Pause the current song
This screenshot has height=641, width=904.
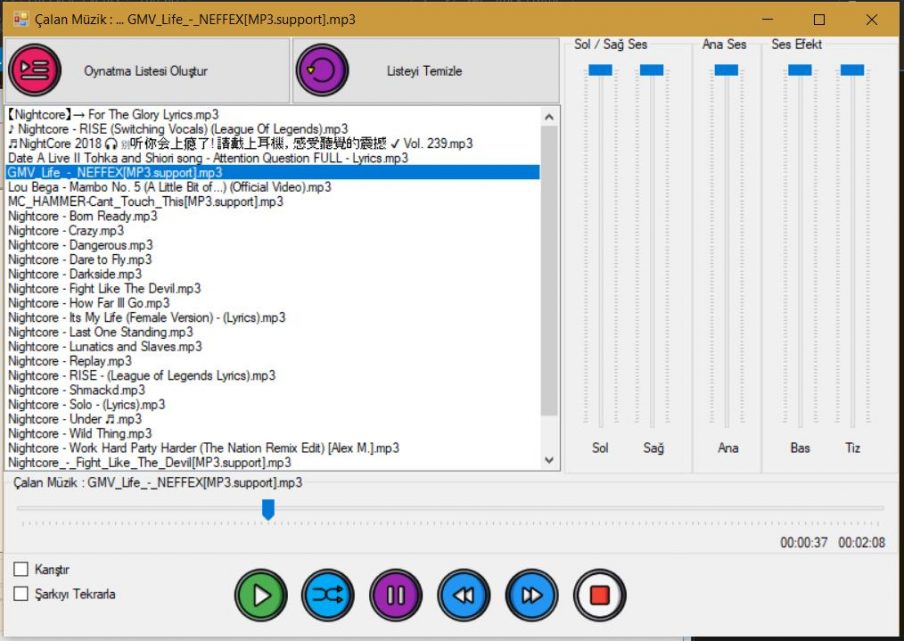point(395,594)
